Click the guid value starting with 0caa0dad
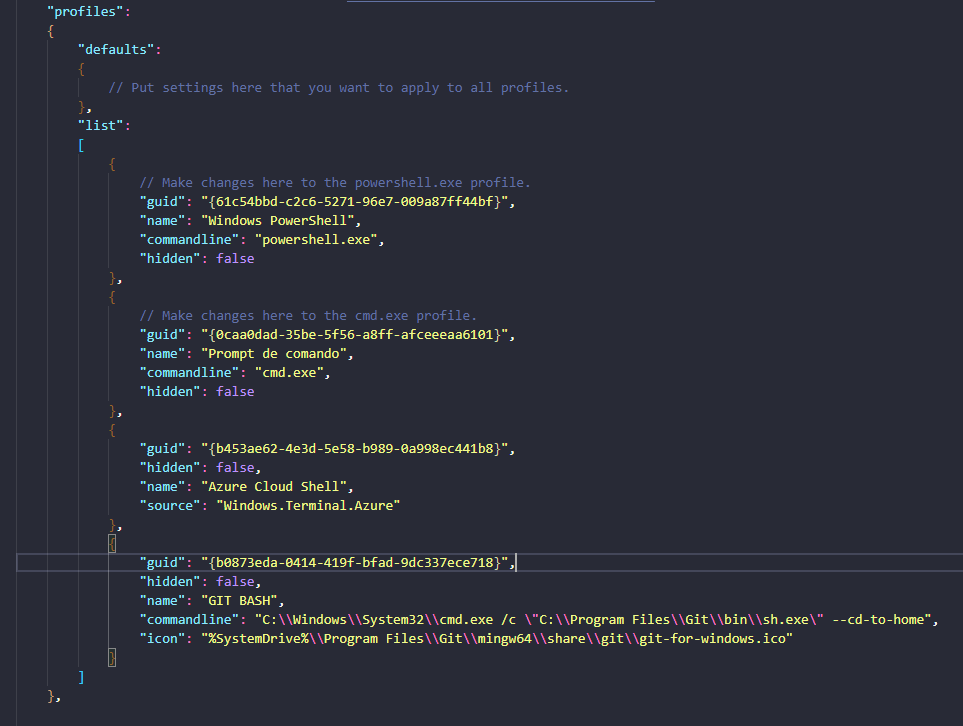Screen dimensions: 963x726 pos(354,335)
